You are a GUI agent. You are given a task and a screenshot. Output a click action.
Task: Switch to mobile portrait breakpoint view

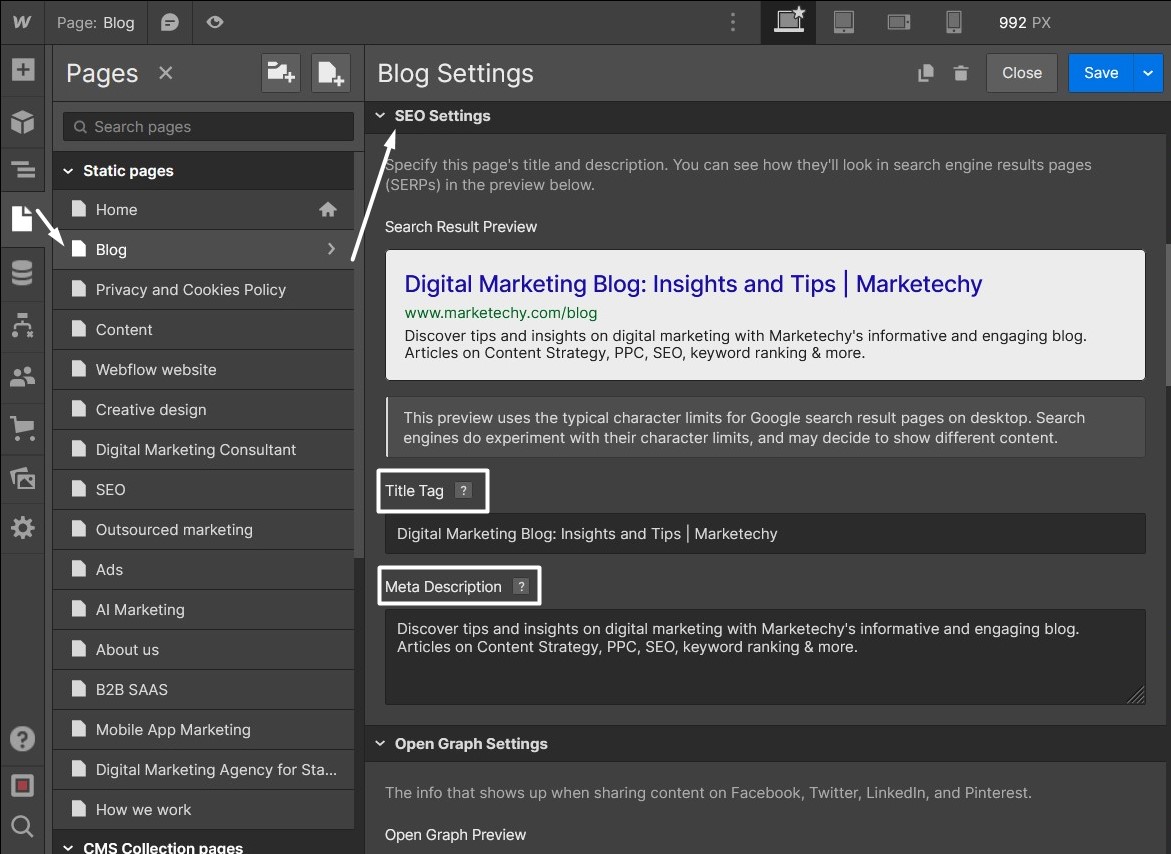tap(953, 22)
